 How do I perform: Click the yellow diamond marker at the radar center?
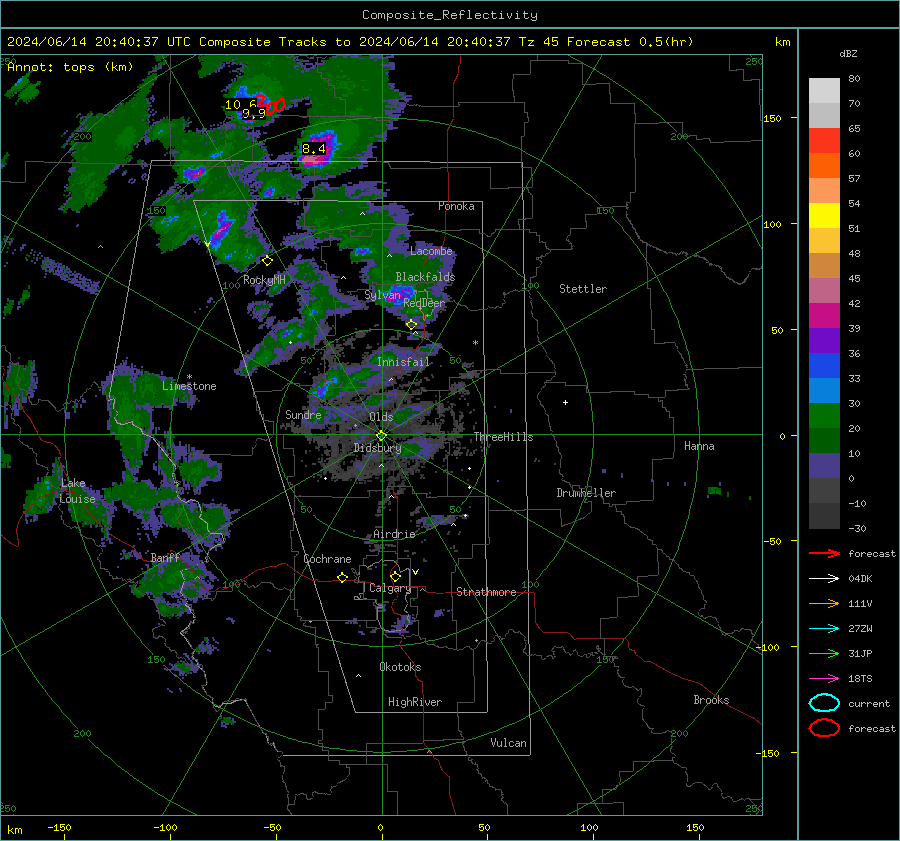(381, 436)
